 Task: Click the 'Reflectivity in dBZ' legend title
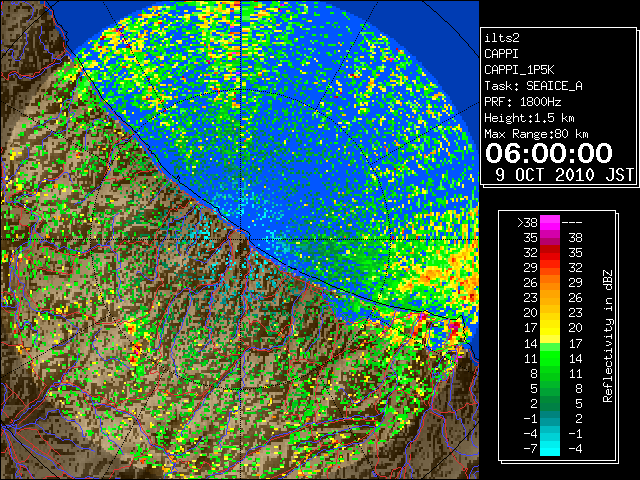(608, 336)
